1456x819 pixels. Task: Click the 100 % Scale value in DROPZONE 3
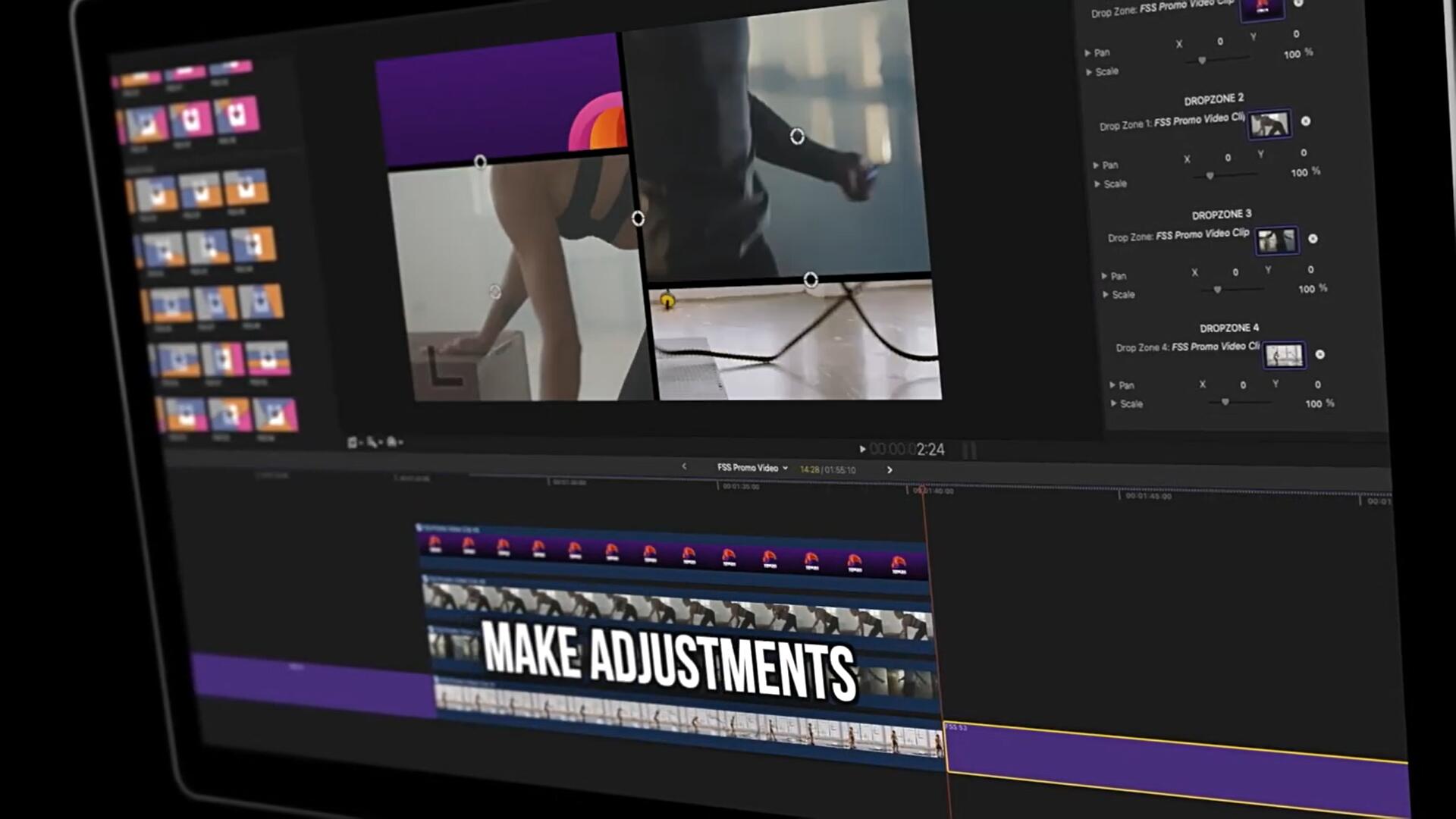[x=1313, y=289]
